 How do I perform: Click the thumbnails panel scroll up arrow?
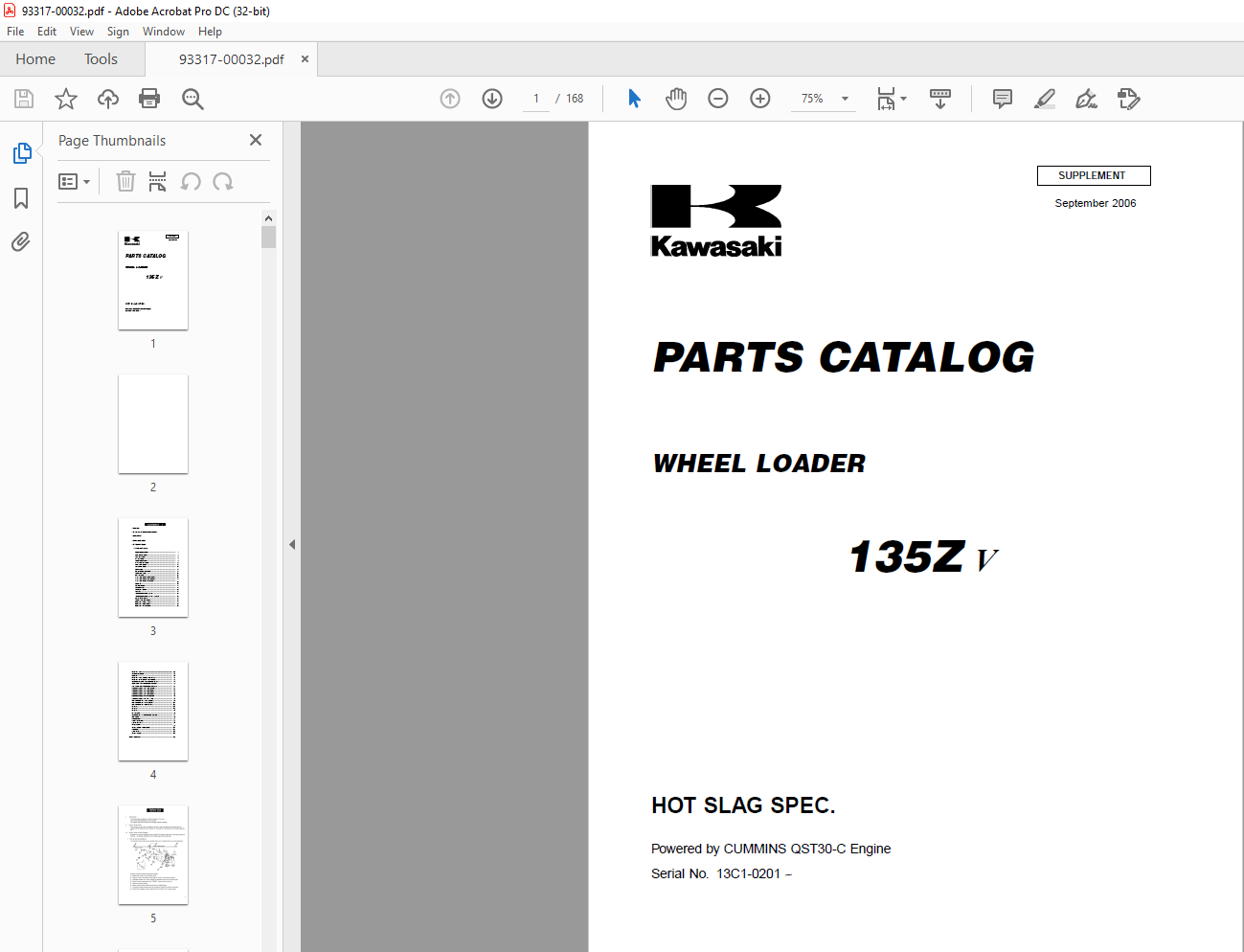(x=268, y=218)
